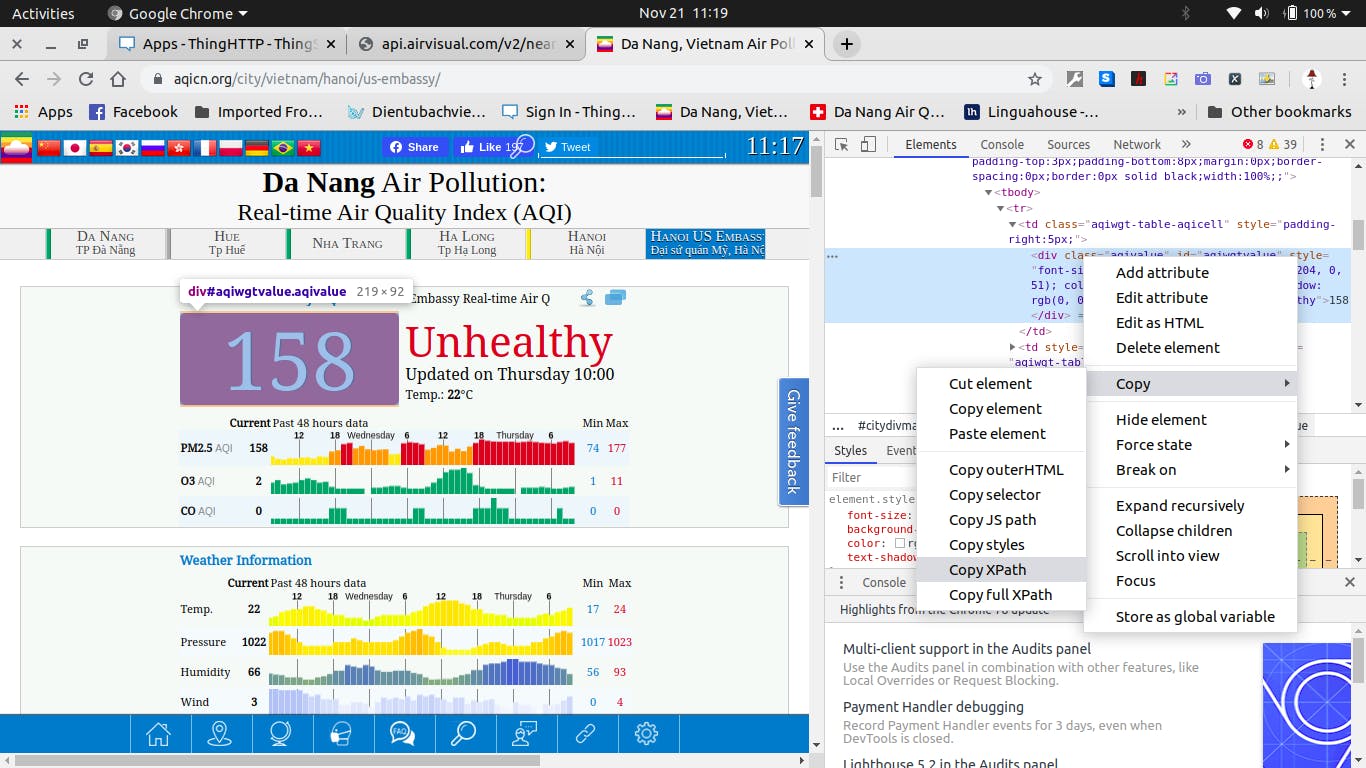
Task: Select the Chinese flag language
Action: click(49, 147)
